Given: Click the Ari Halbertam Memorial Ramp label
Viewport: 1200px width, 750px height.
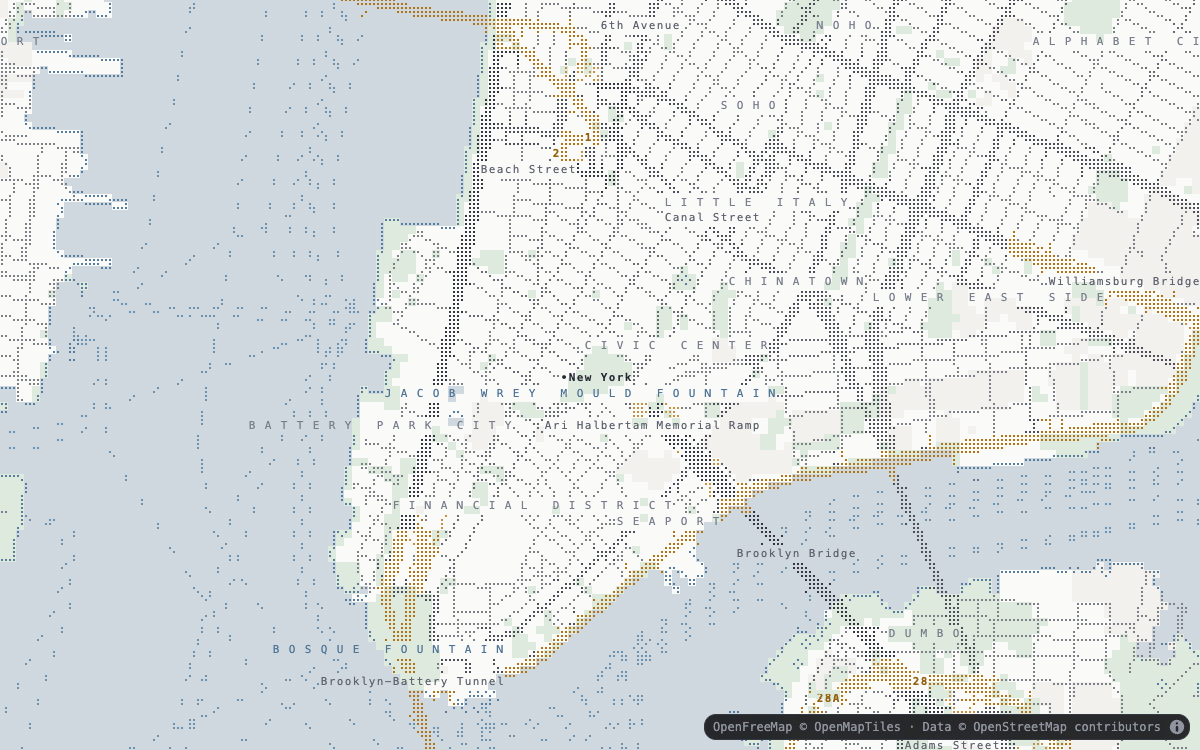Looking at the screenshot, I should coord(652,425).
